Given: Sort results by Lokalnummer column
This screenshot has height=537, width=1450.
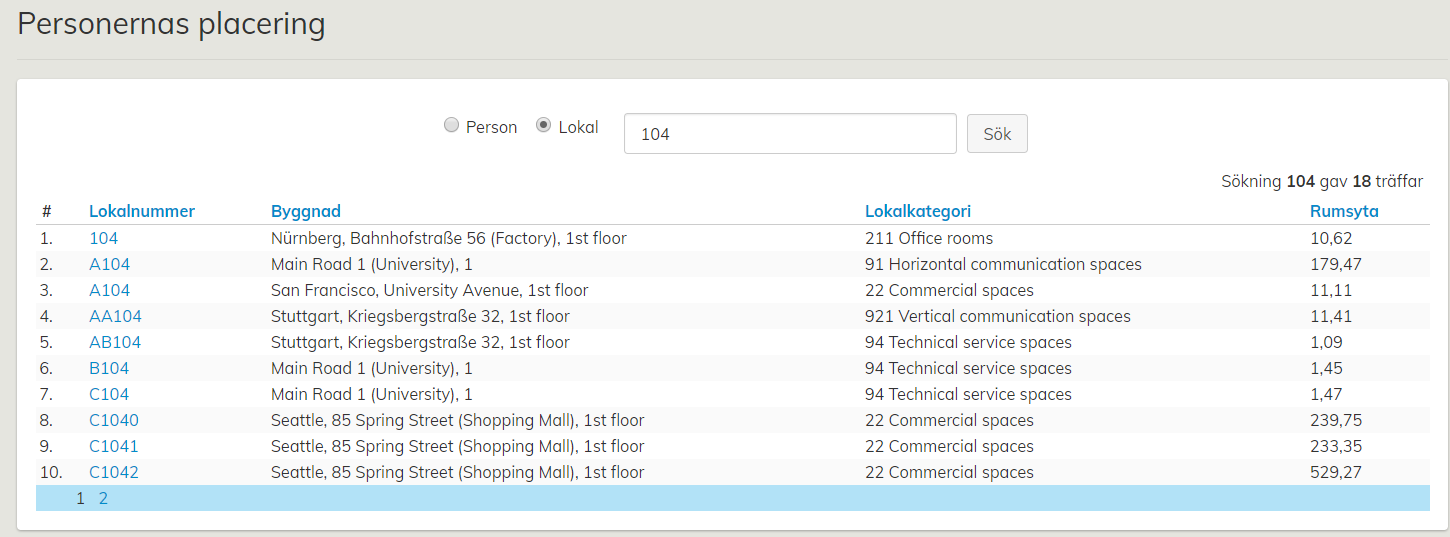Looking at the screenshot, I should click(x=142, y=211).
